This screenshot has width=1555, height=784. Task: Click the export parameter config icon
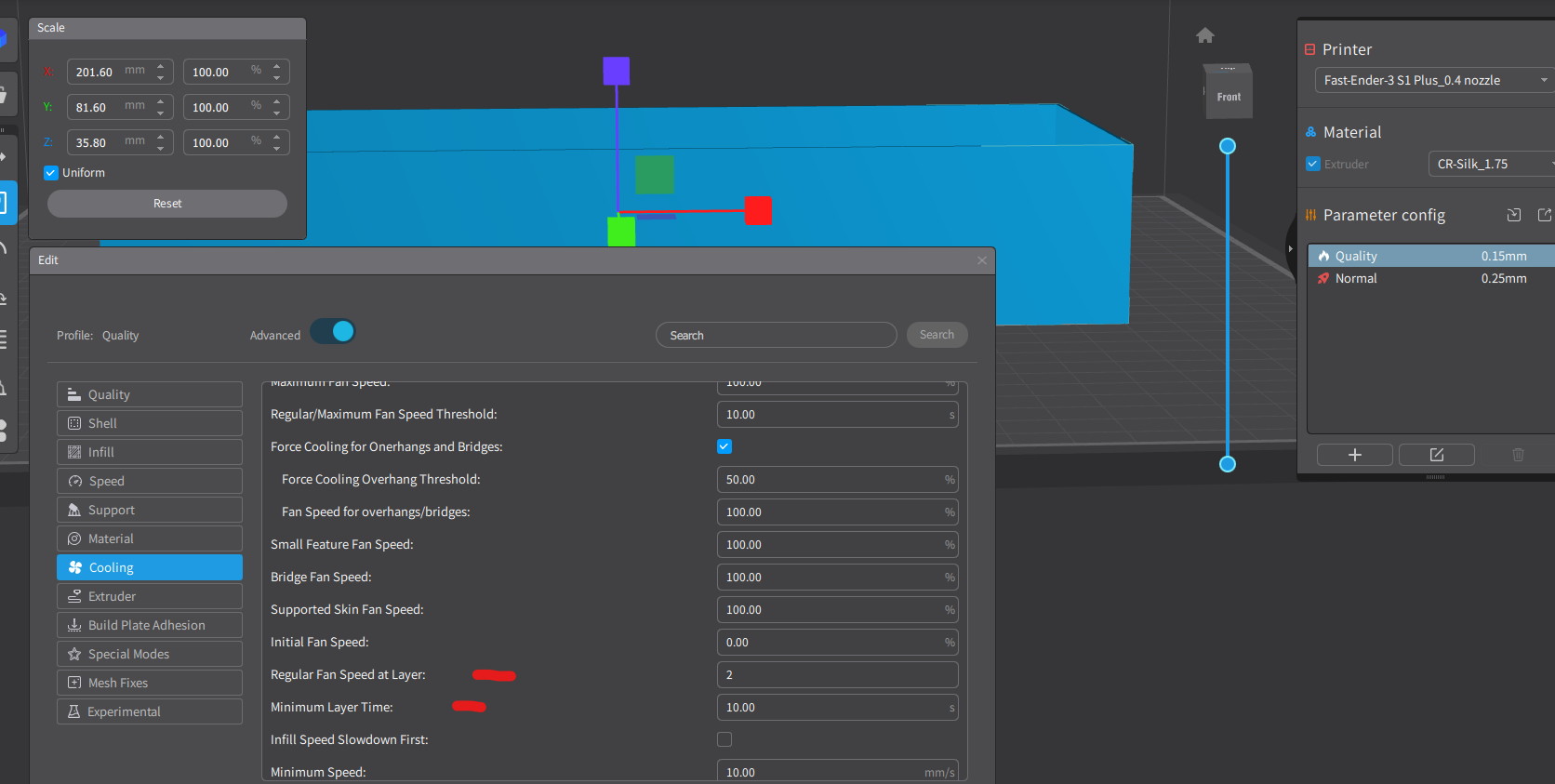[1545, 215]
